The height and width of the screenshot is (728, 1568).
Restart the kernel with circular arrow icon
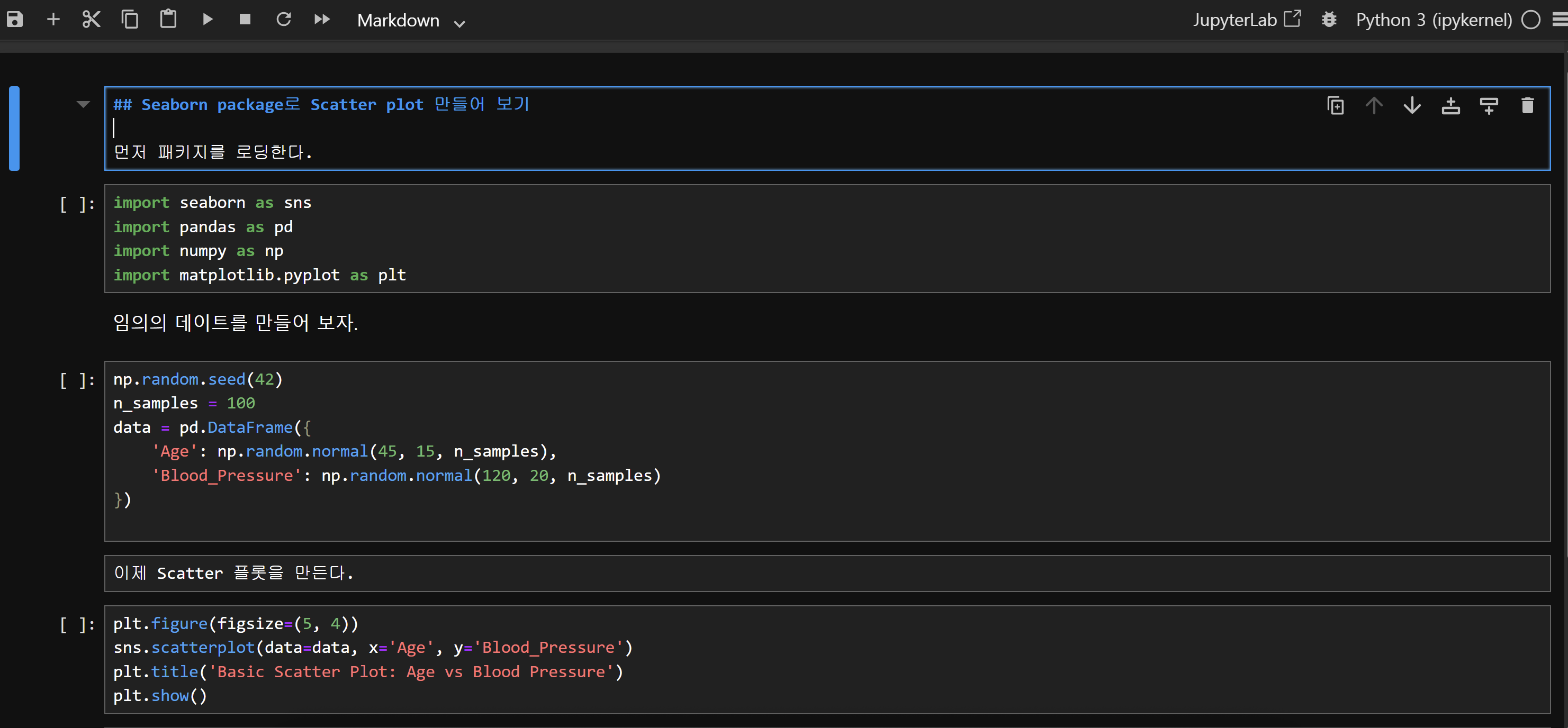click(x=284, y=20)
